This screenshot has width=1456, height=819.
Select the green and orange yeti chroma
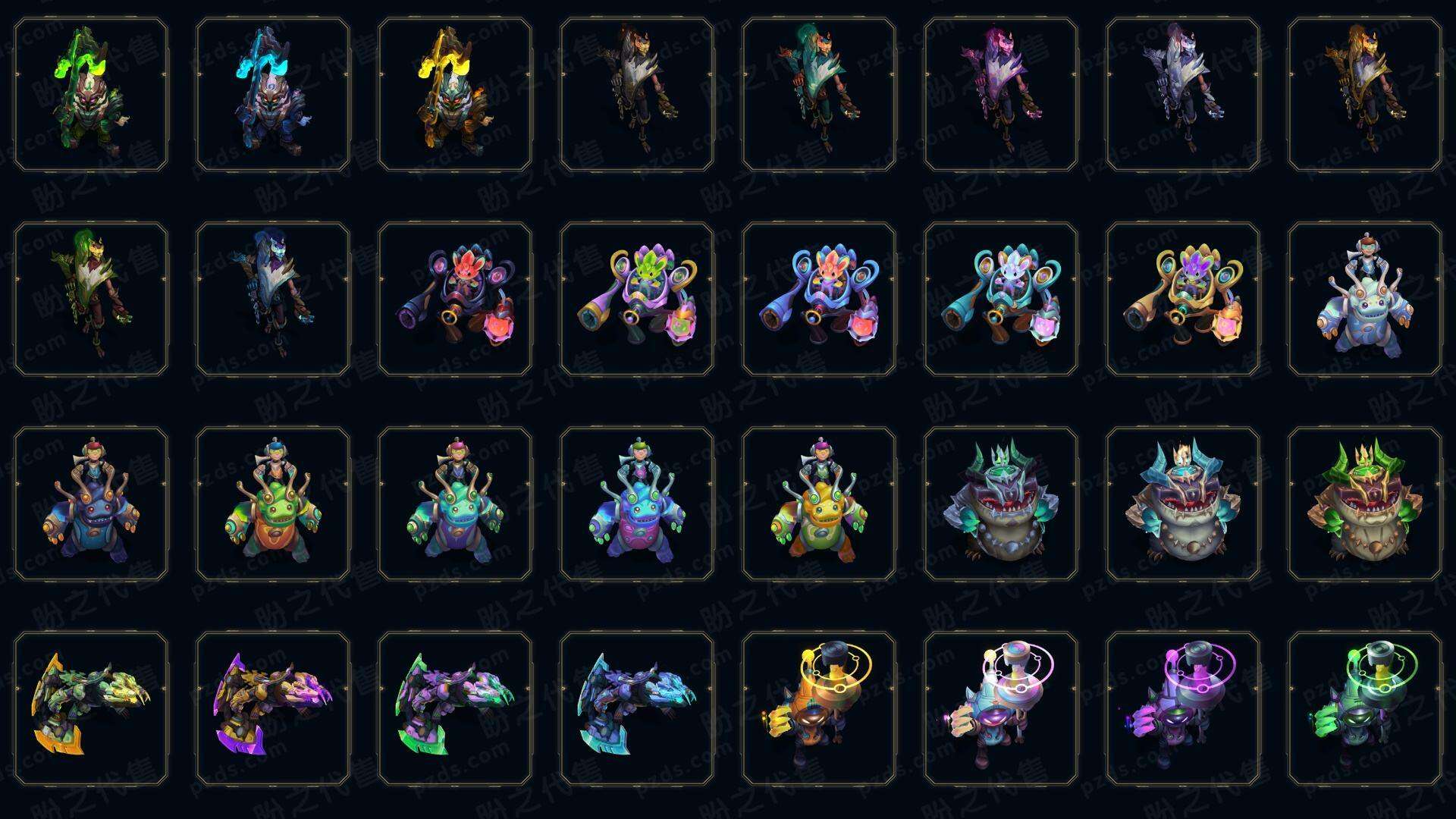[273, 504]
